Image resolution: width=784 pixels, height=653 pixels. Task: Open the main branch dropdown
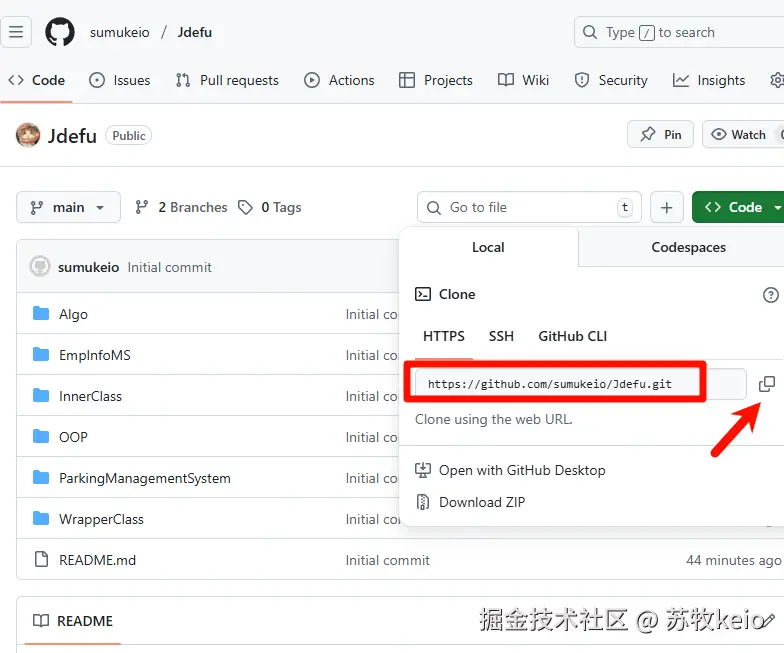(68, 207)
